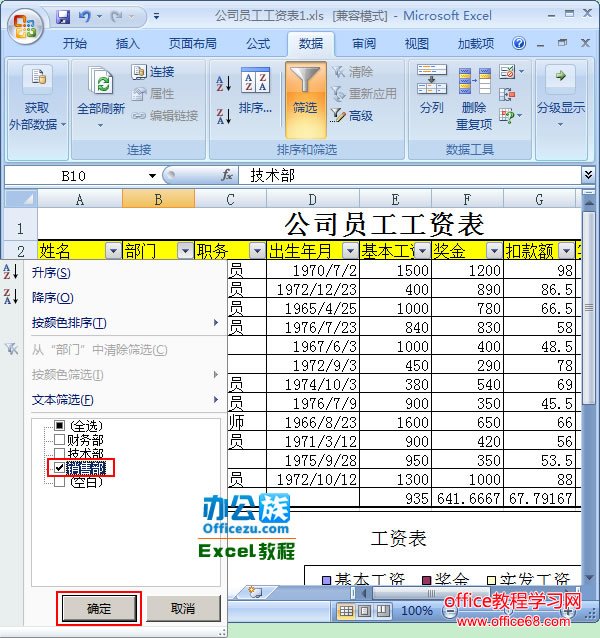Switch to Normal view in status bar
600x638 pixels.
pos(346,610)
